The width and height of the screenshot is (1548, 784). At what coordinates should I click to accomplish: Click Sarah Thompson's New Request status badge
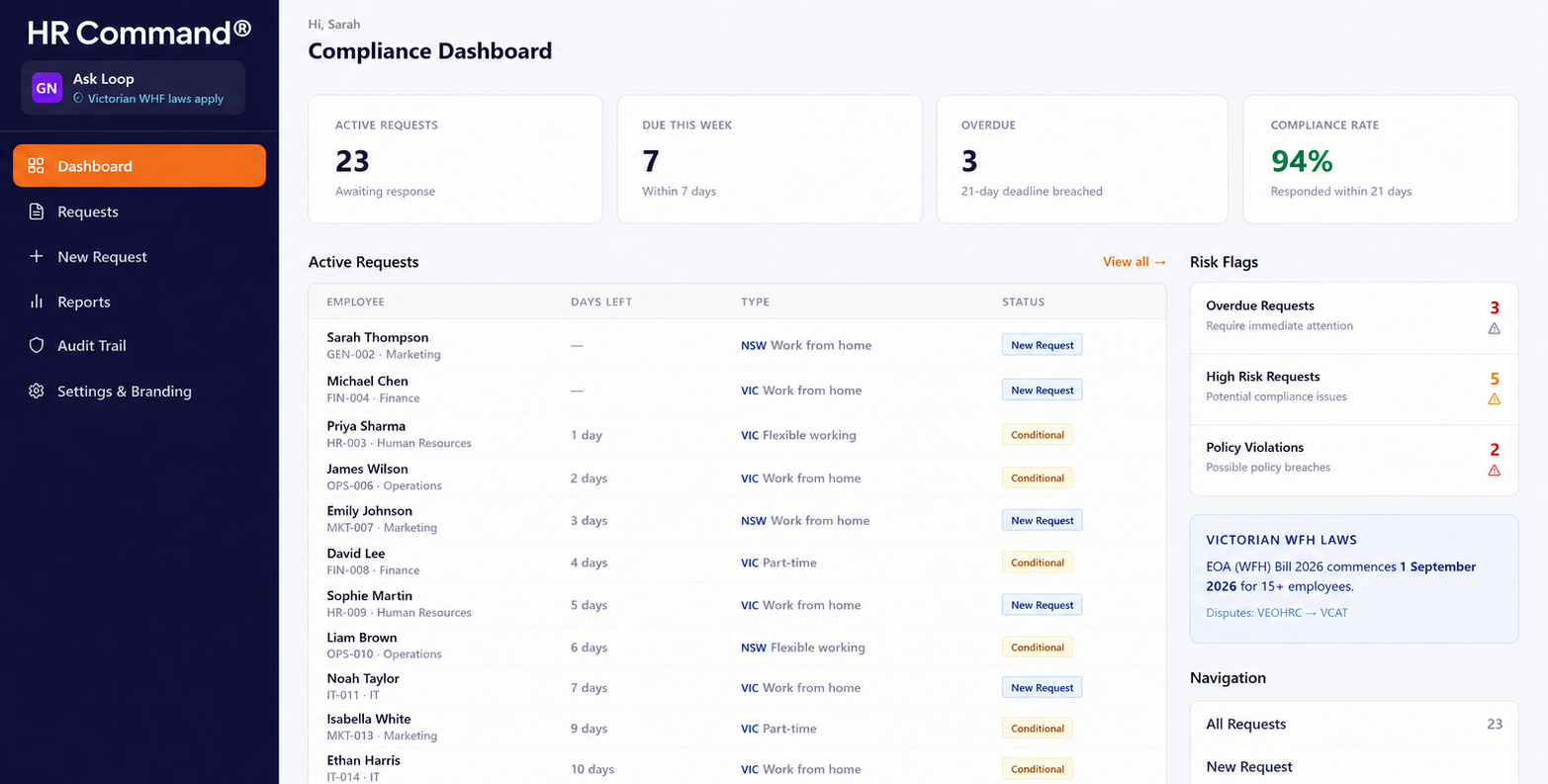[x=1042, y=345]
